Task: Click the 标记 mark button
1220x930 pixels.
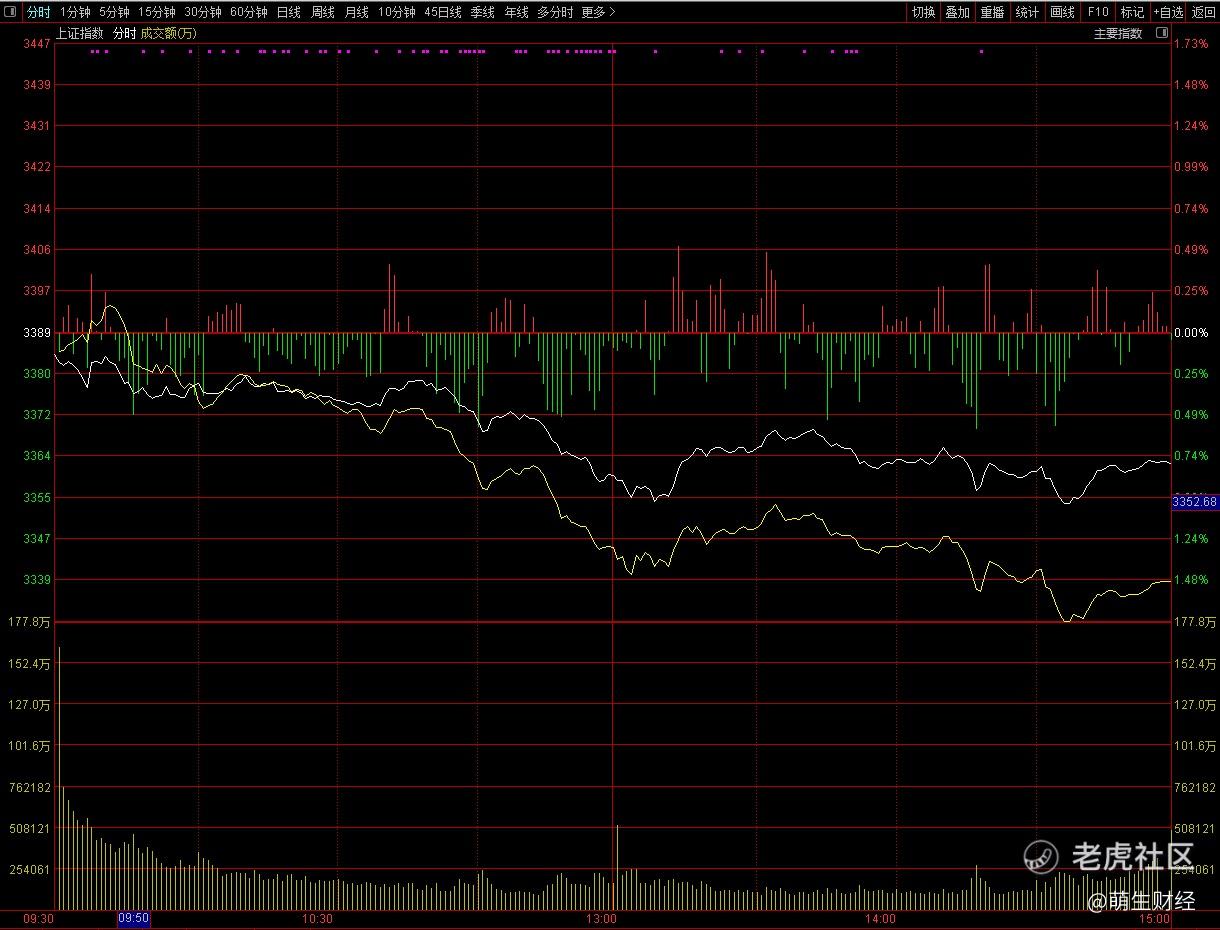Action: click(1132, 13)
